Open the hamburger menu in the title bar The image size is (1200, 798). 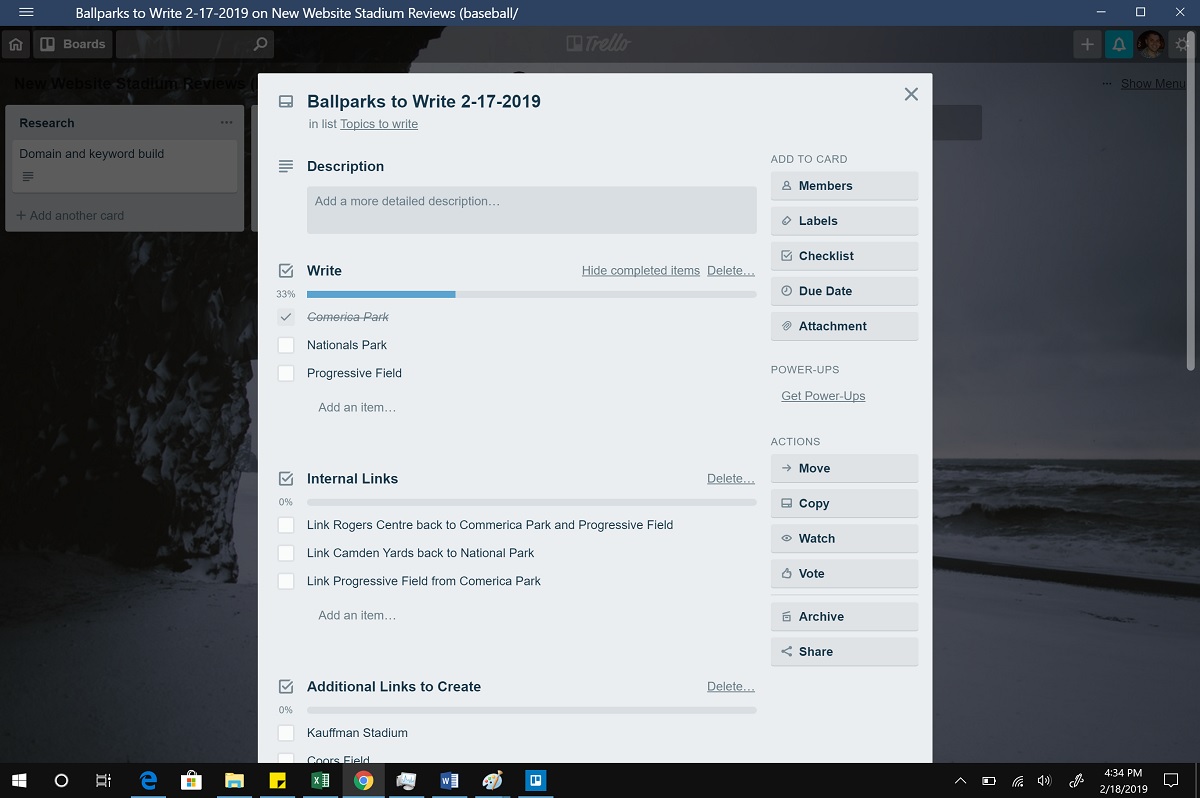(27, 13)
